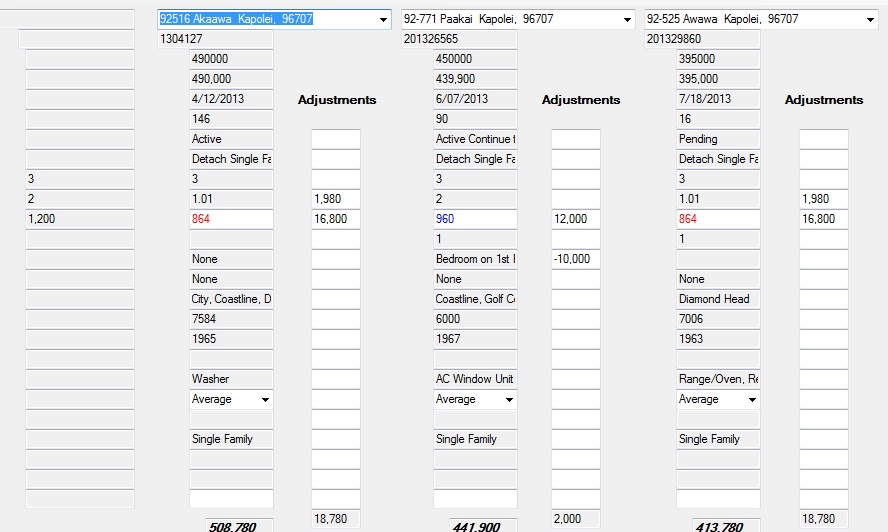Viewport: 888px width, 532px height.
Task: Click the Coastline, Golf view field
Action: [475, 299]
